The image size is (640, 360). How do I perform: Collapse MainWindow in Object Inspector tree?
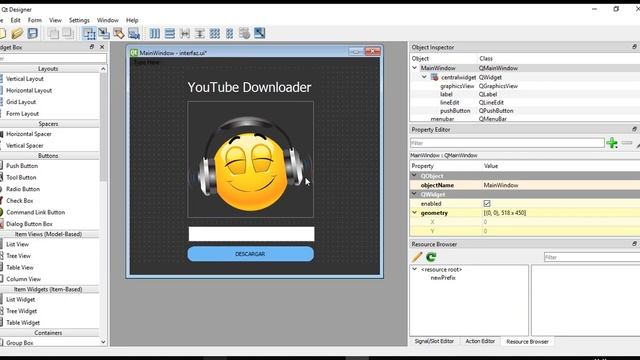coord(415,68)
